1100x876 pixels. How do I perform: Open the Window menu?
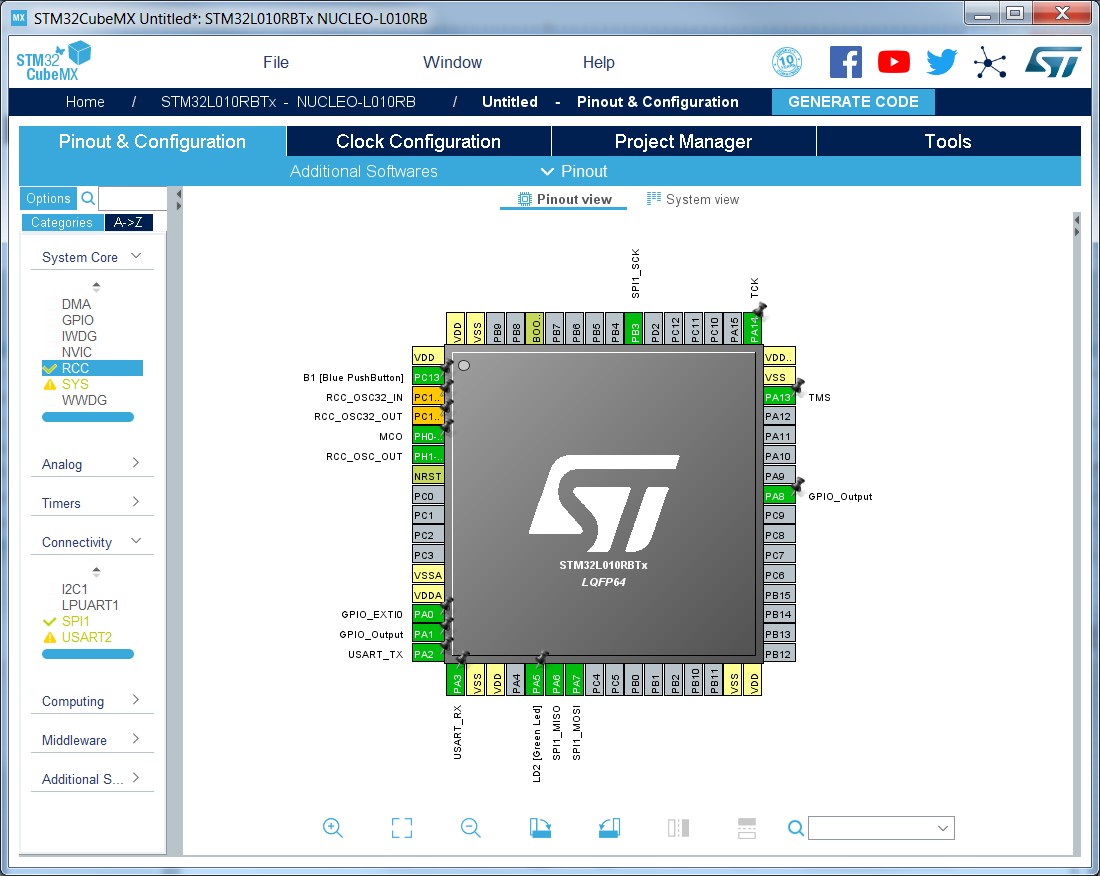452,62
